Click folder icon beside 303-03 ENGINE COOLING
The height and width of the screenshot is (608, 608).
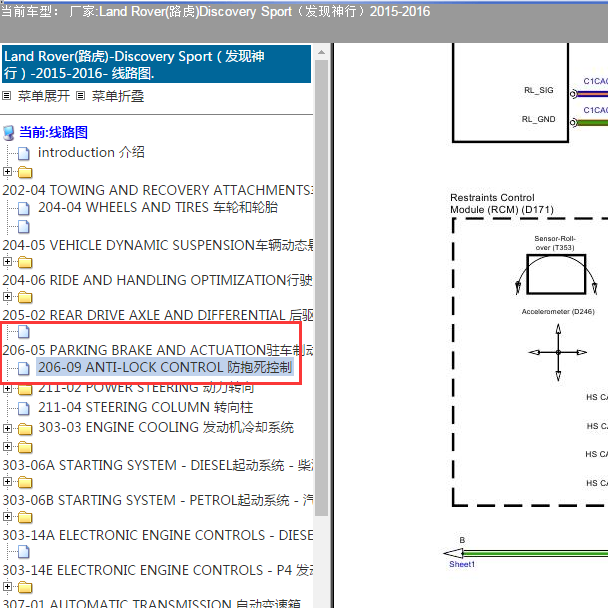coord(25,429)
